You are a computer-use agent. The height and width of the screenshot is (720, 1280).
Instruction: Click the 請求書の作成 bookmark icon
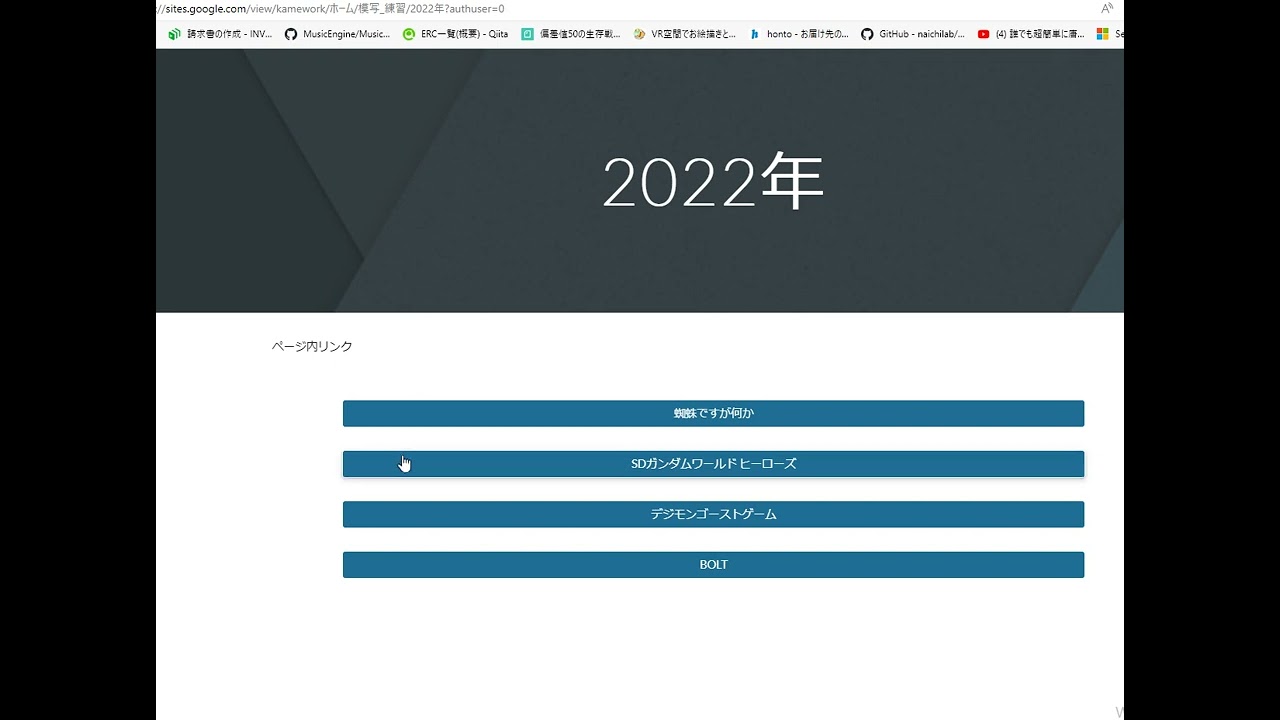(174, 34)
